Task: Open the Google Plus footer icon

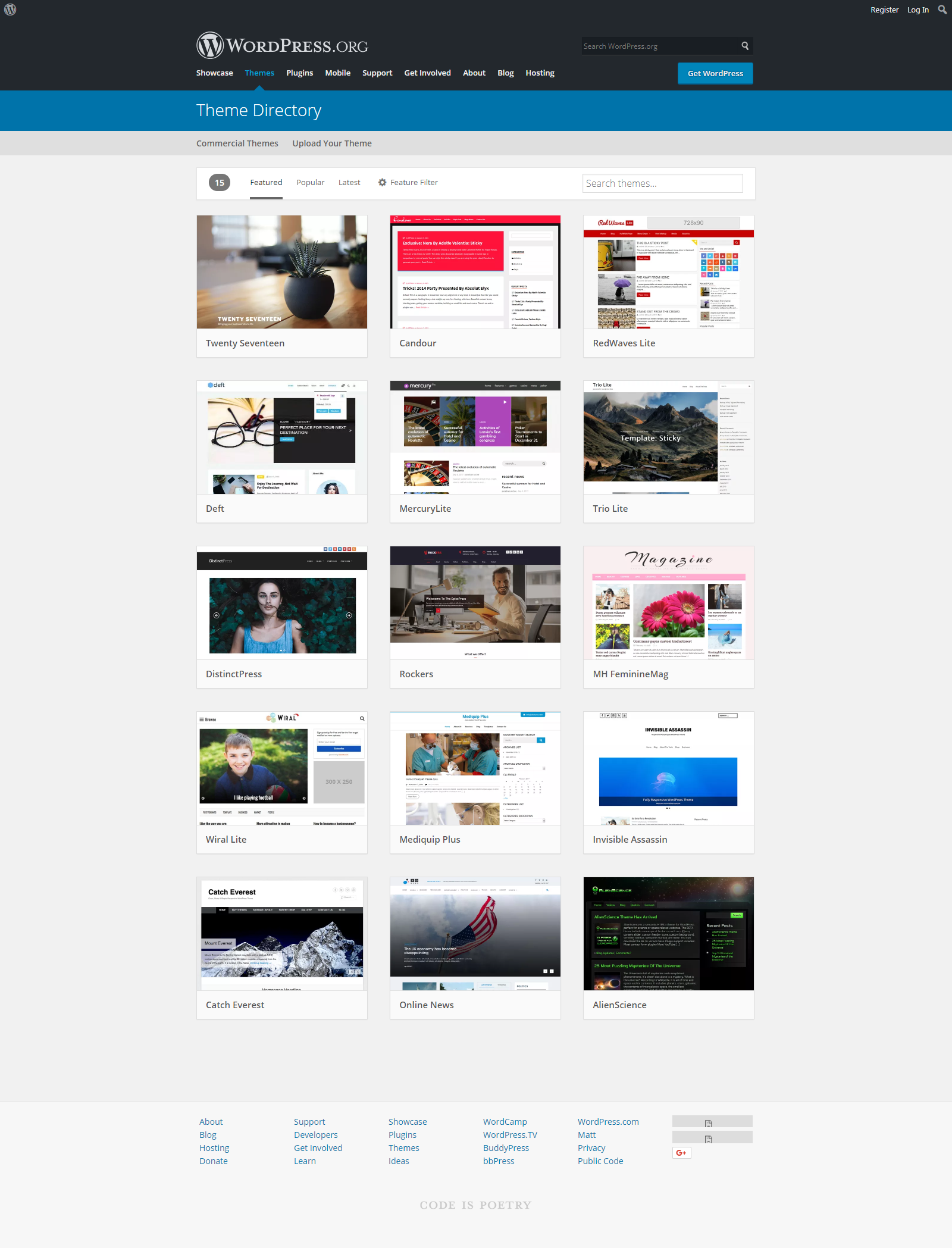Action: point(681,1153)
